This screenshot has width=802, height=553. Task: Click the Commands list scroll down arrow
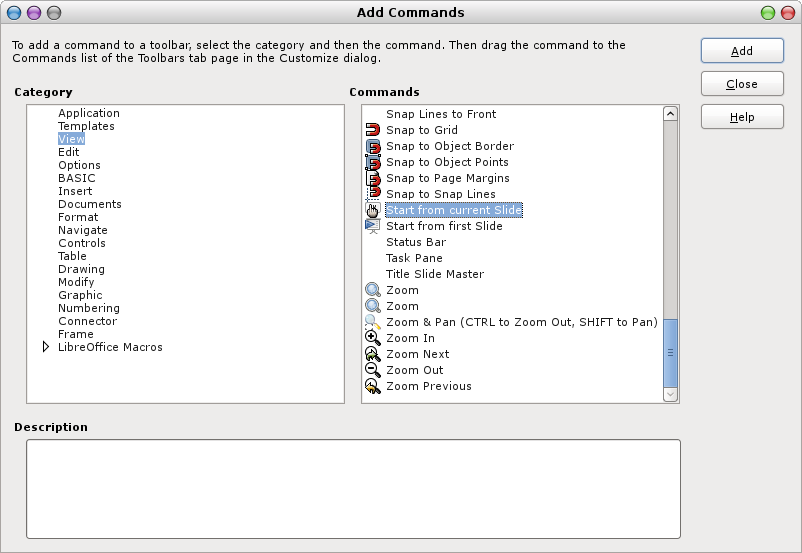click(x=670, y=395)
